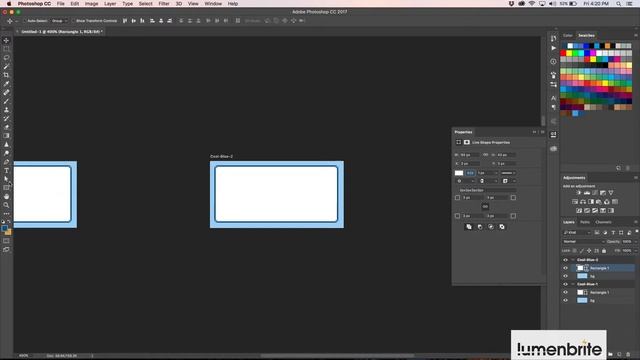Click the Wi-Fi status icon in menu bar
The height and width of the screenshot is (360, 640).
[532, 4]
